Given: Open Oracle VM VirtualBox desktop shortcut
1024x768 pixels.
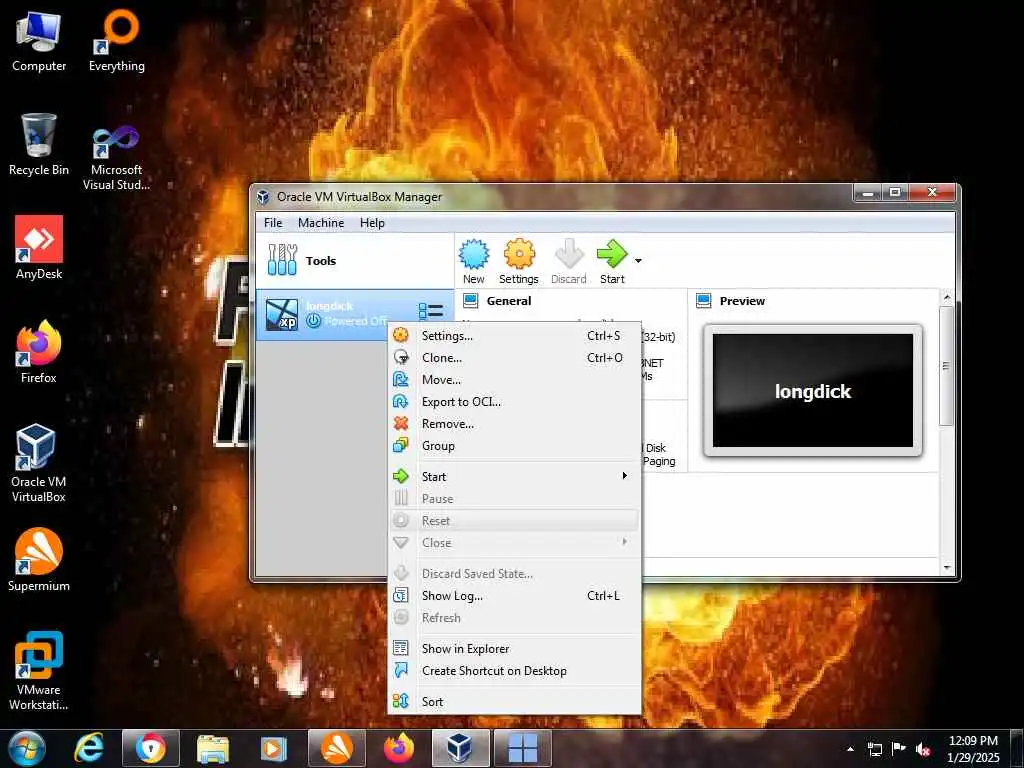Looking at the screenshot, I should pos(38,462).
